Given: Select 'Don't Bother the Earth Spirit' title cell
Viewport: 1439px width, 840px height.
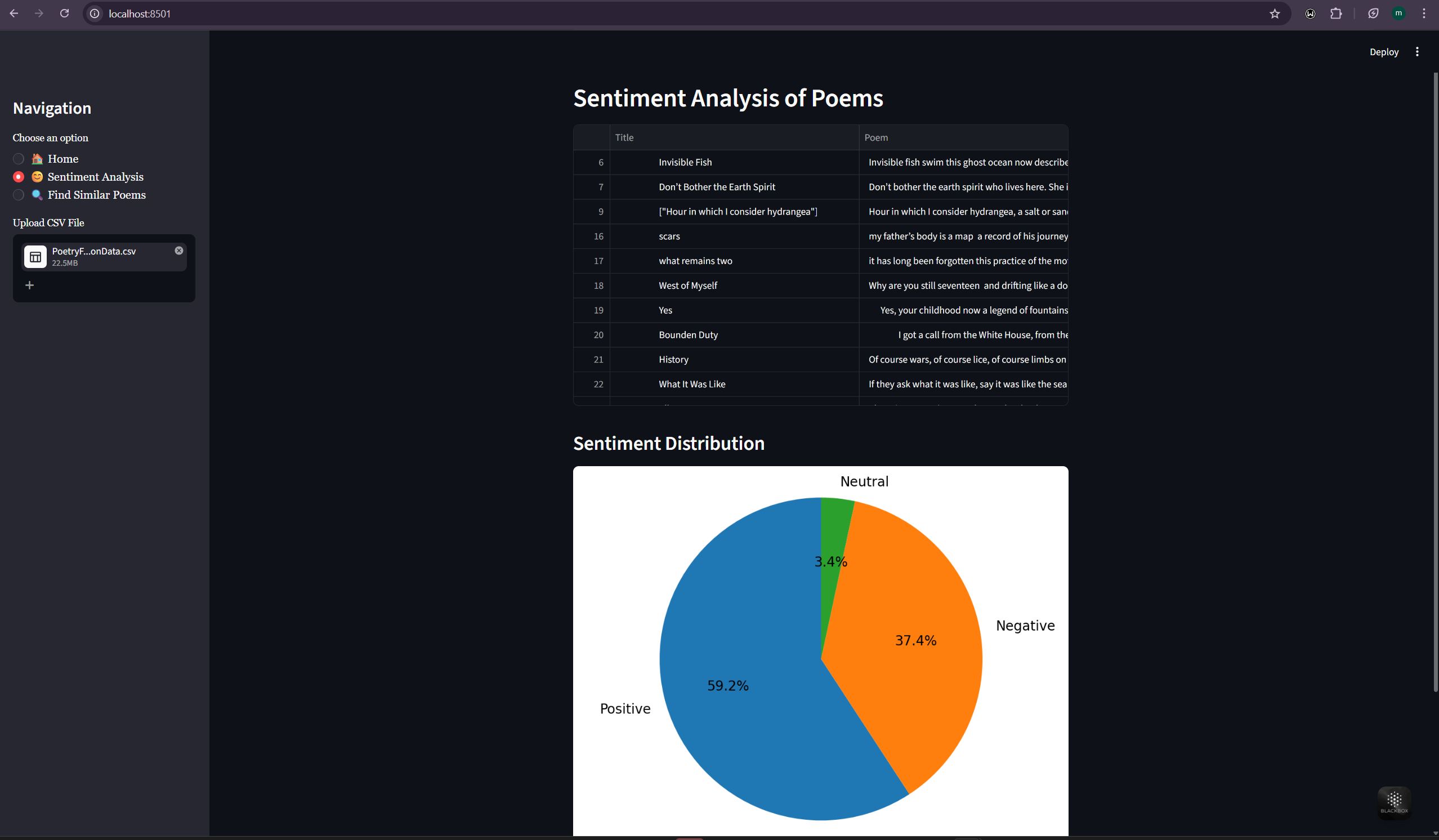Looking at the screenshot, I should (734, 187).
